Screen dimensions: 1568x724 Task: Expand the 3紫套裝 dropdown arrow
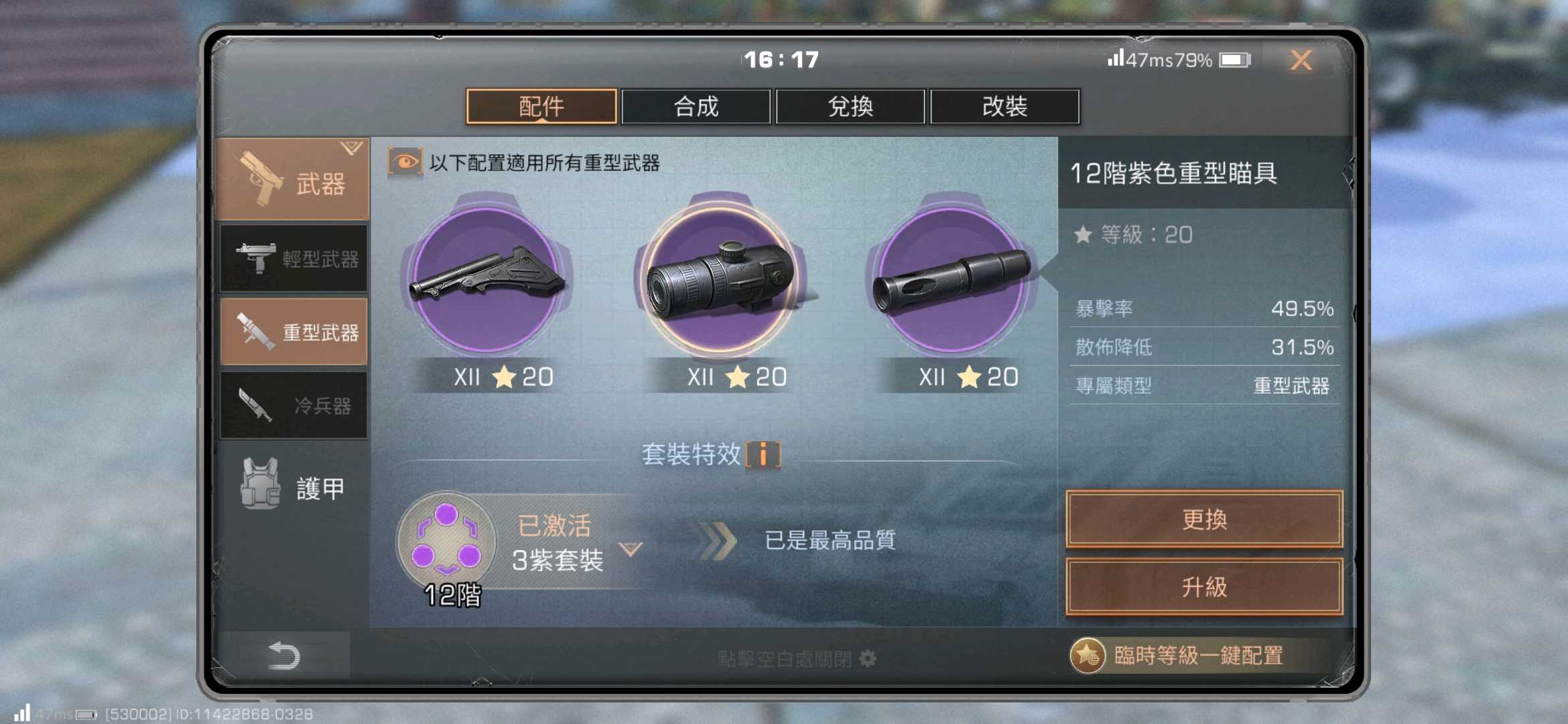coord(631,550)
